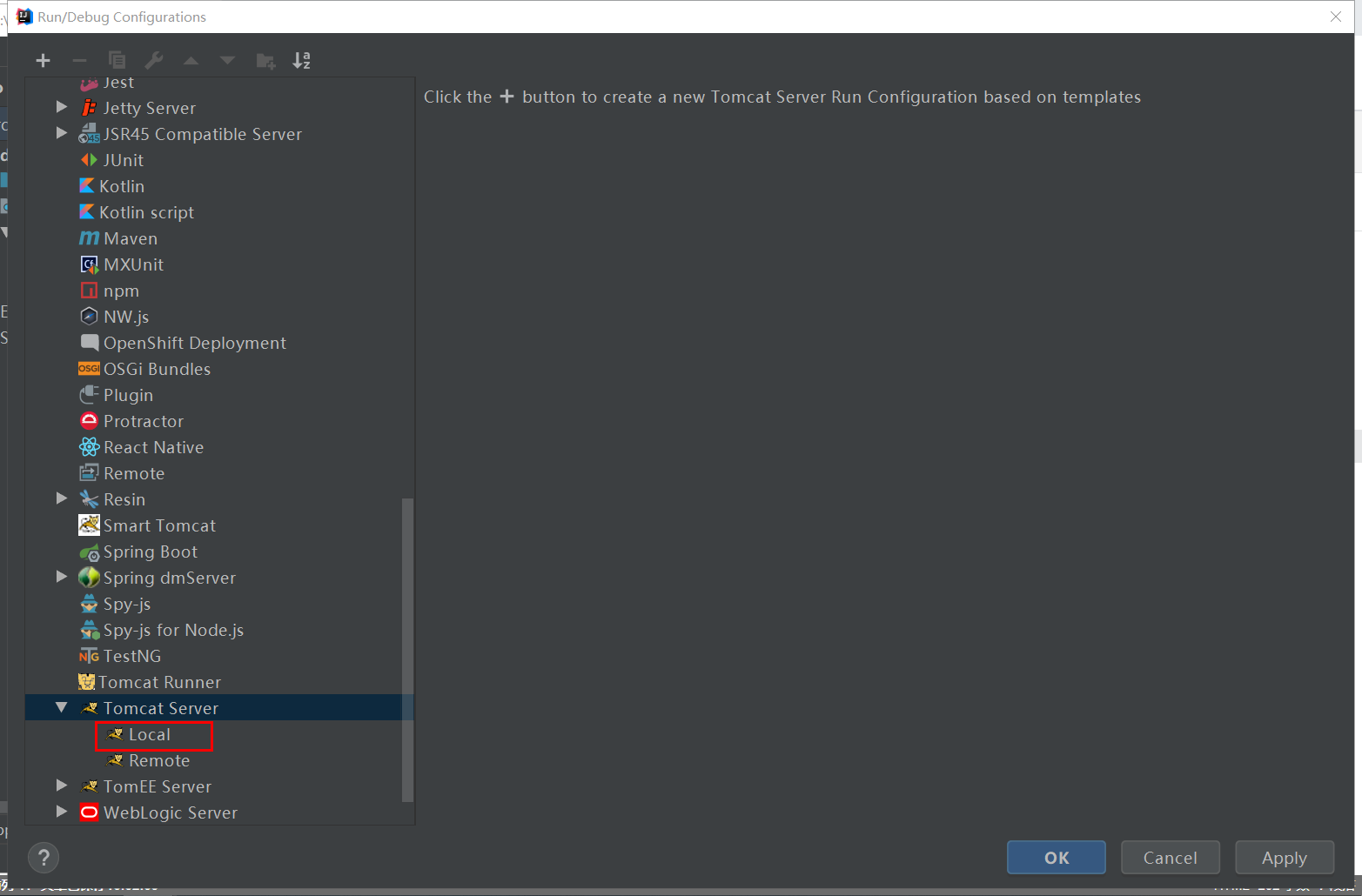1362x896 pixels.
Task: Click the TestNG icon
Action: tap(89, 656)
